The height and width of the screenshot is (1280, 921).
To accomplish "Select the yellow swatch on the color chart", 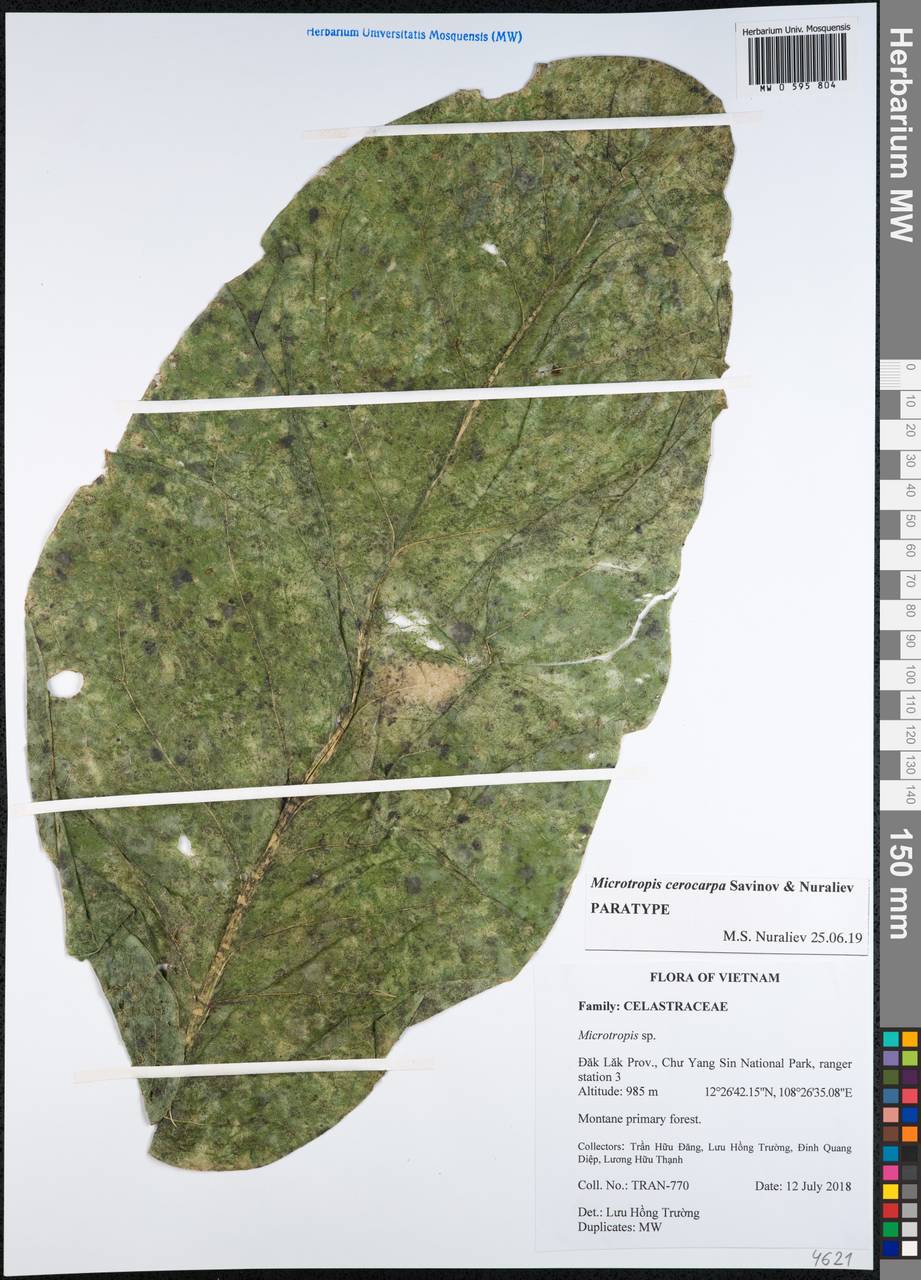I will pyautogui.click(x=890, y=1192).
